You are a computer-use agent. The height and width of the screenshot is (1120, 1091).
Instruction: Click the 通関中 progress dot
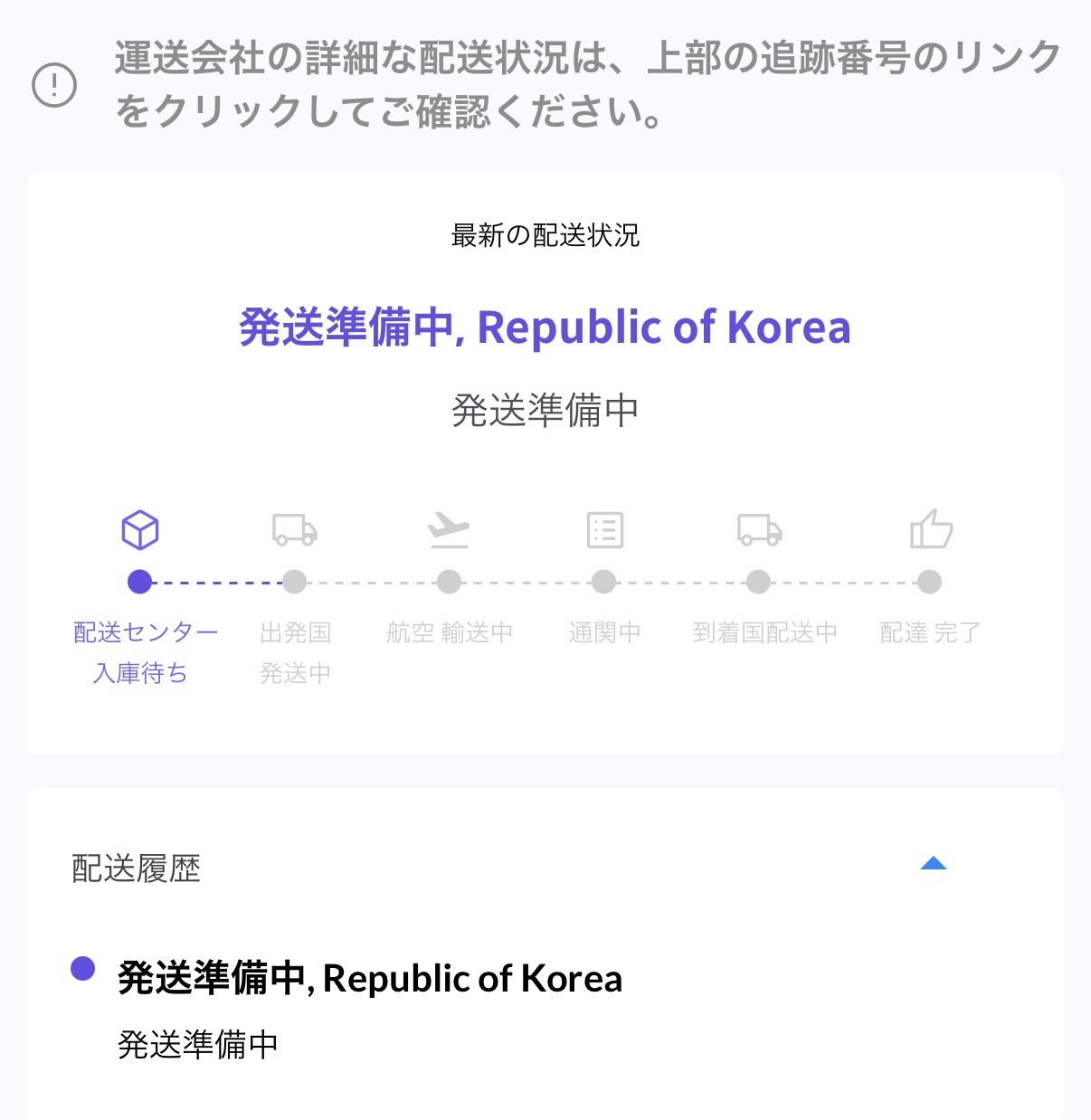pyautogui.click(x=604, y=582)
